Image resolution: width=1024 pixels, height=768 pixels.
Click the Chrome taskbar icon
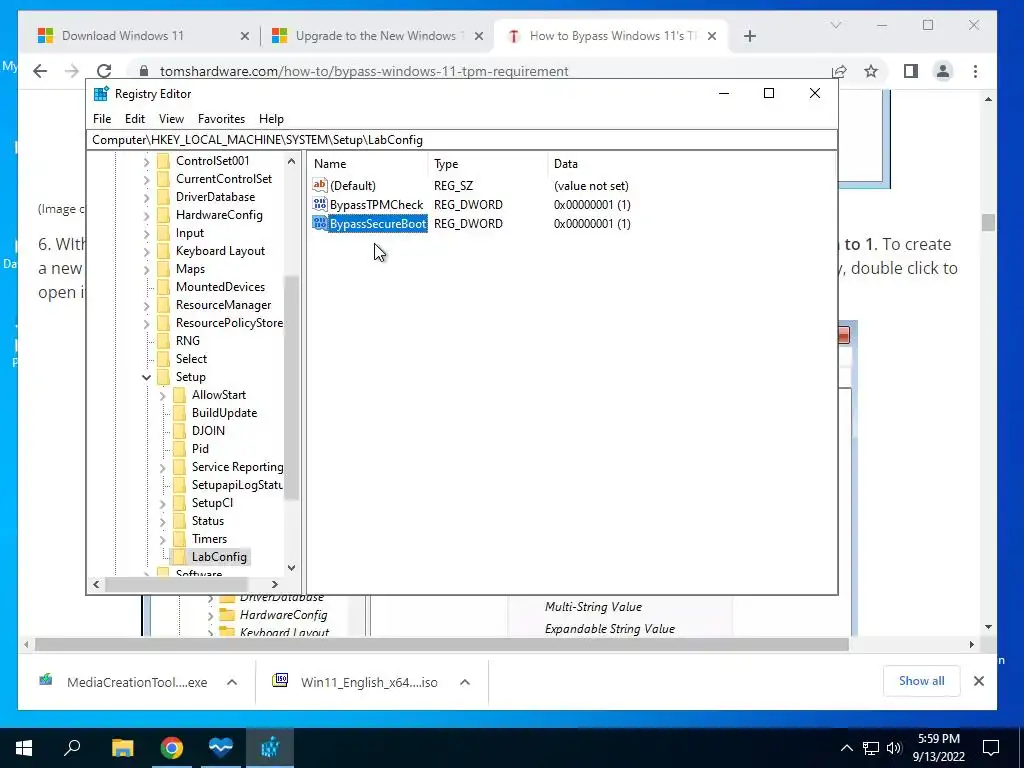click(172, 748)
